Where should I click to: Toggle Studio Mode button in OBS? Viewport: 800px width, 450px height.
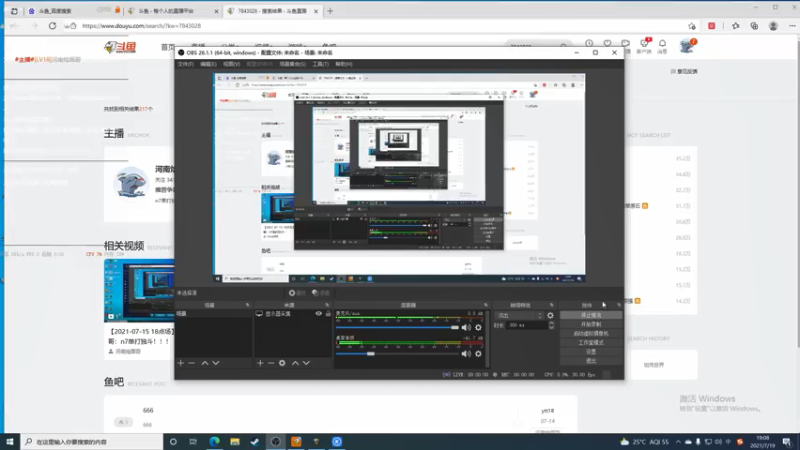(x=591, y=343)
